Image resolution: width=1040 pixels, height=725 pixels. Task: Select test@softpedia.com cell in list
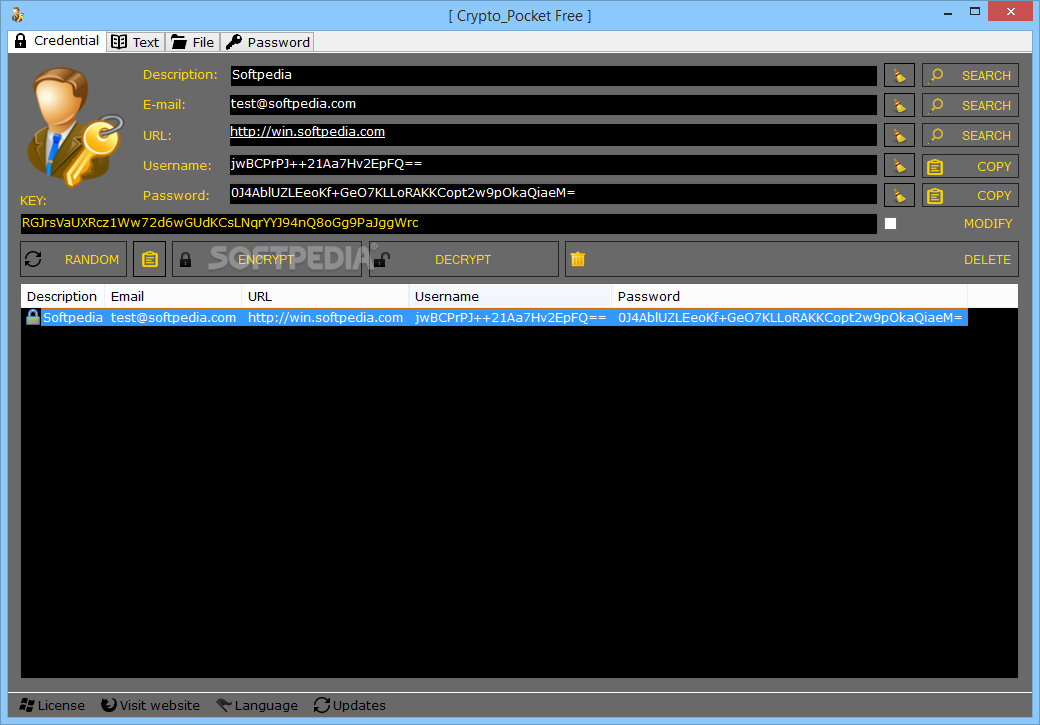[173, 318]
